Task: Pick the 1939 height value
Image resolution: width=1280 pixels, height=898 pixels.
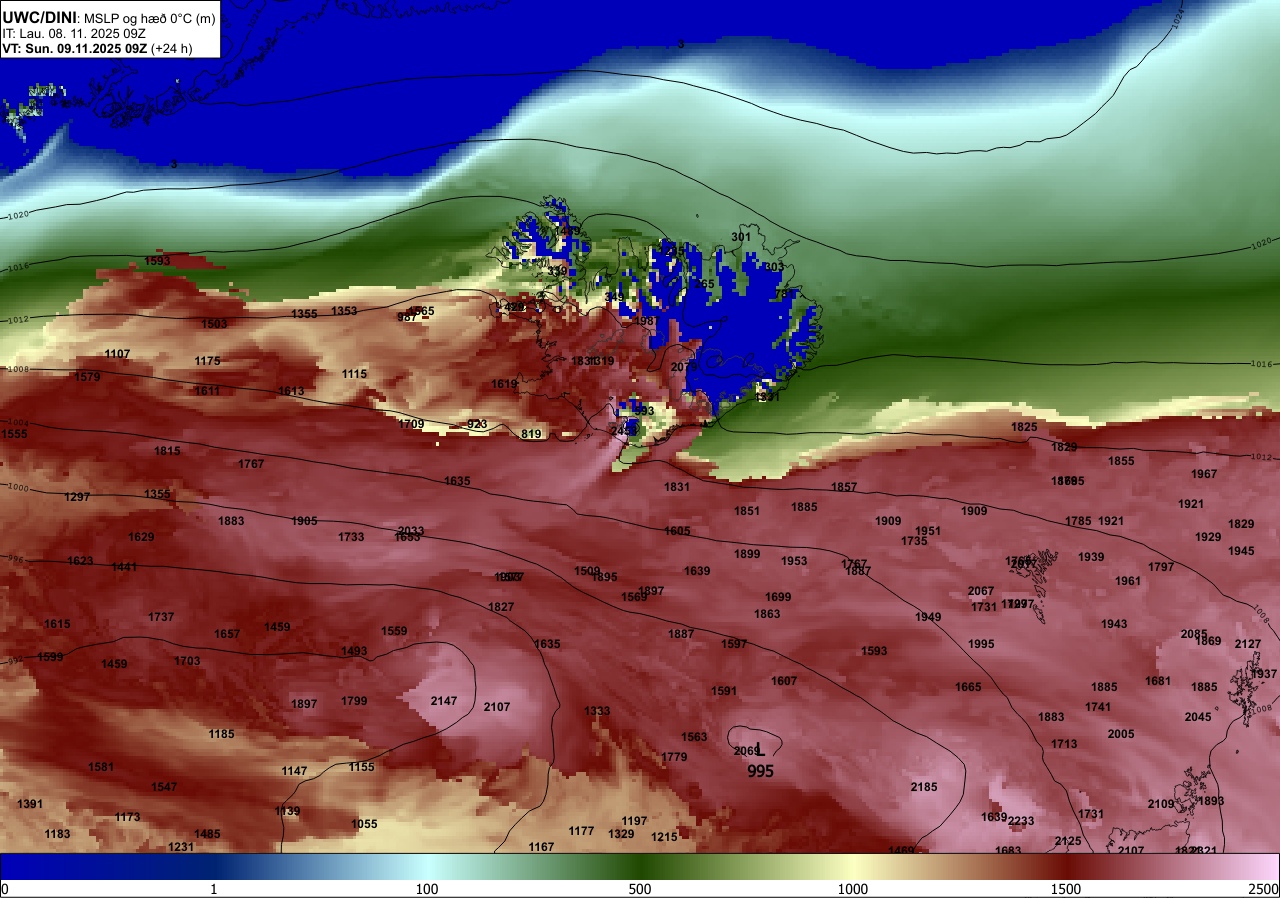Action: click(1091, 557)
